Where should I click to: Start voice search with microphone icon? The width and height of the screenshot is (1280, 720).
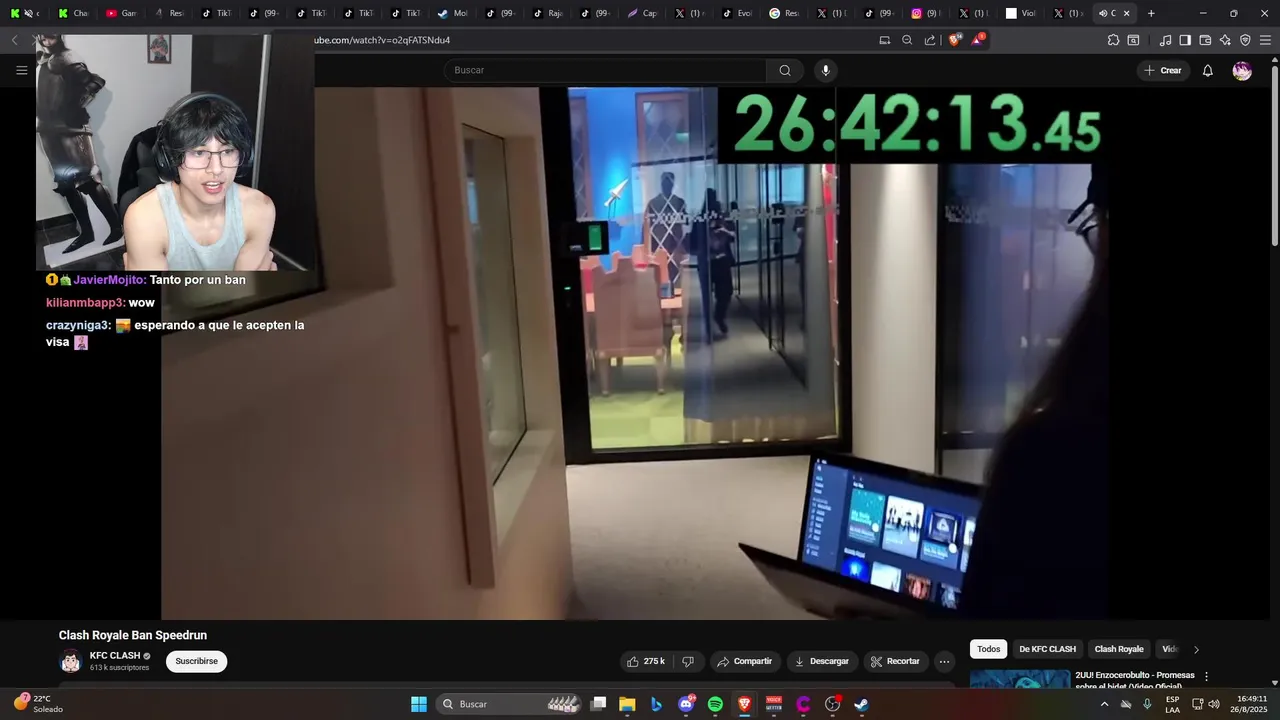click(x=825, y=70)
